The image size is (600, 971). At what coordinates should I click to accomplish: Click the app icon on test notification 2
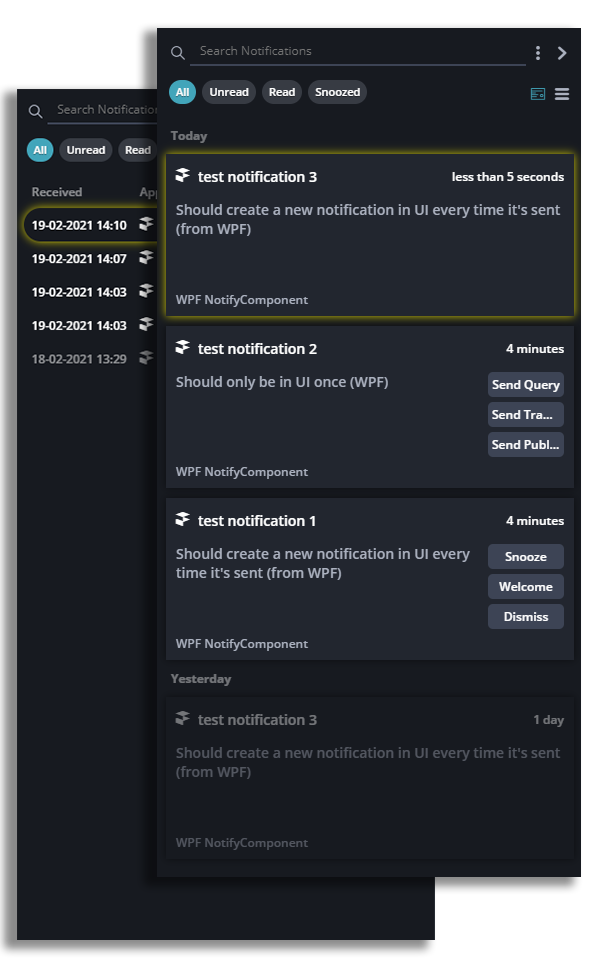[183, 348]
